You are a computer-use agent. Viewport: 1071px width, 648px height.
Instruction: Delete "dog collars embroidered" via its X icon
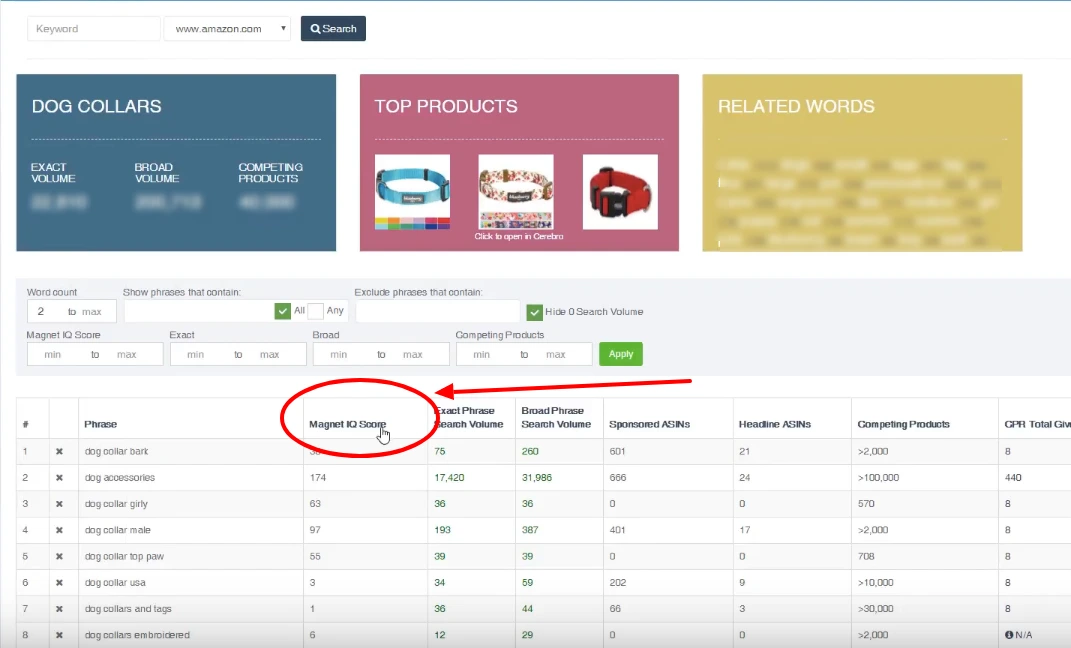click(59, 634)
